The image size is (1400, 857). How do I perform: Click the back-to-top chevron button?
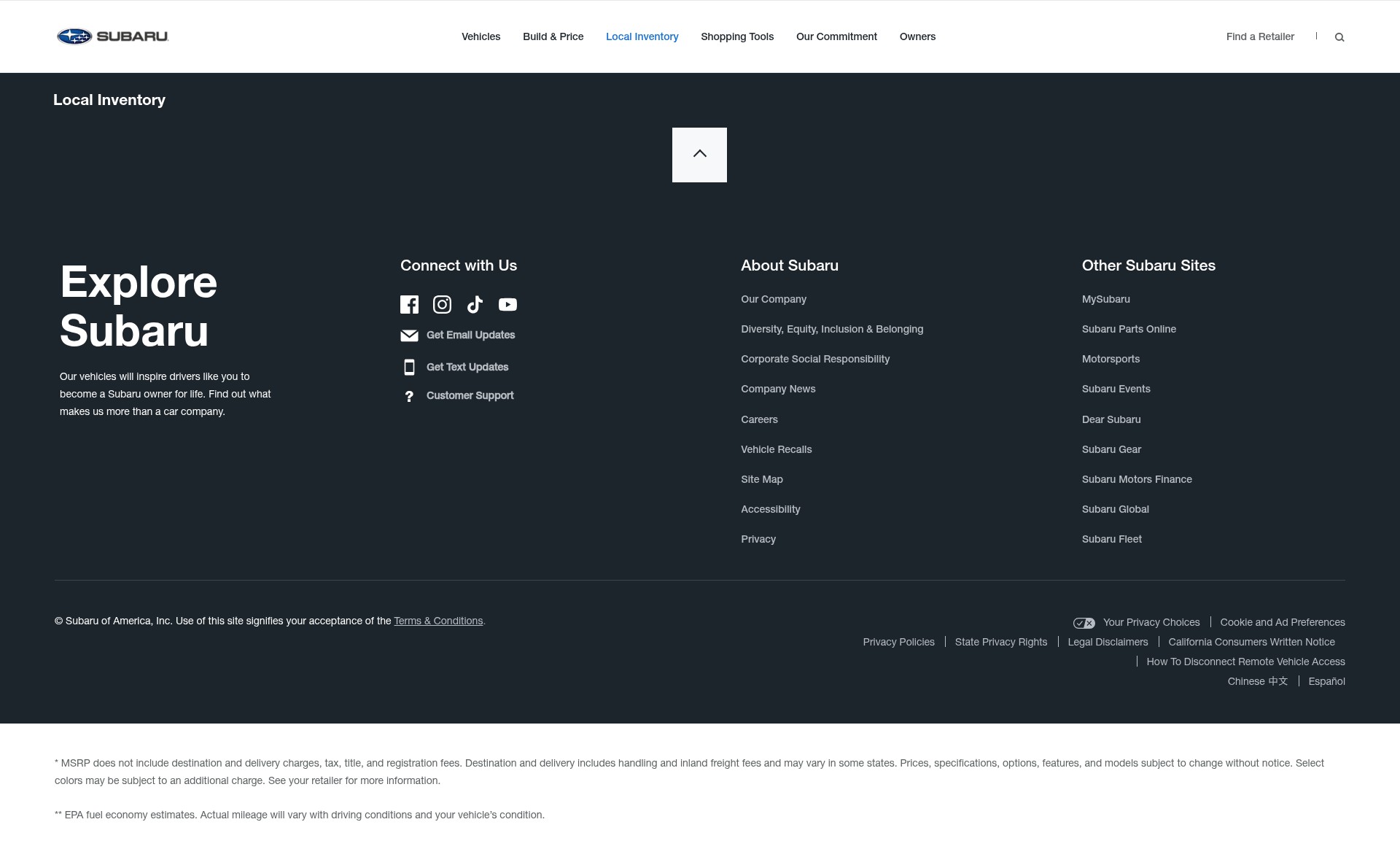(x=699, y=155)
